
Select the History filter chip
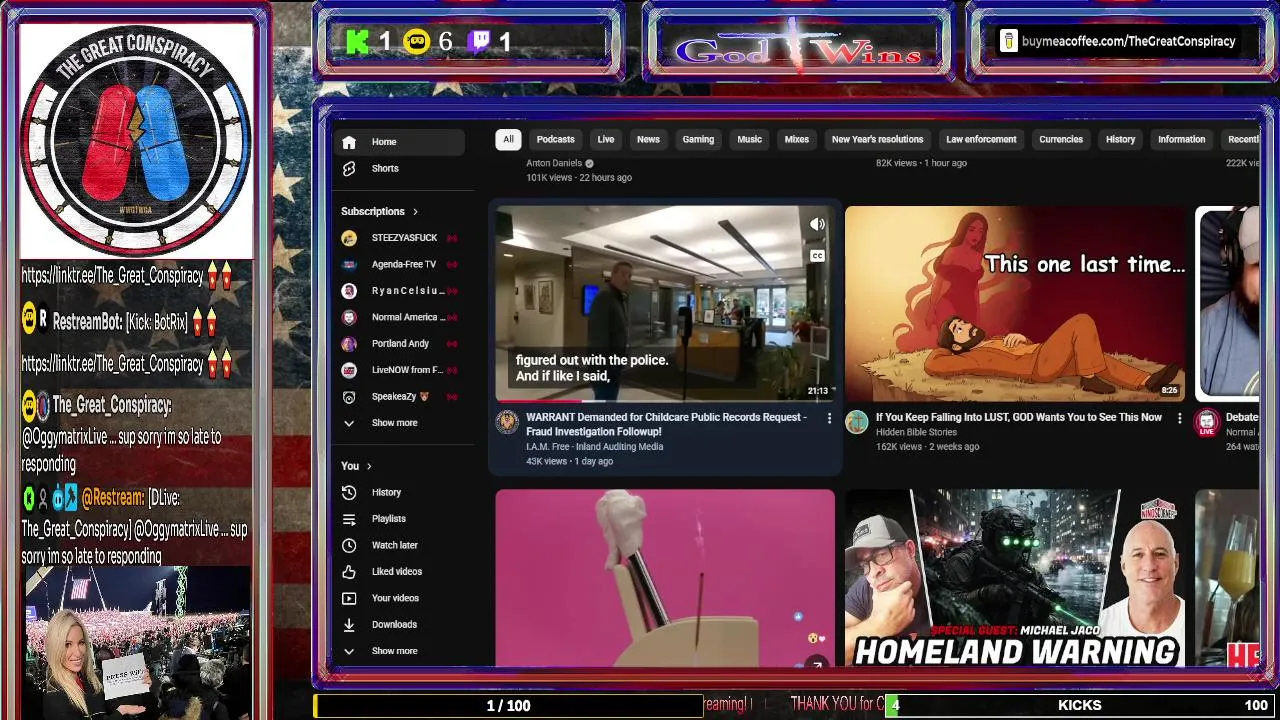point(1120,140)
